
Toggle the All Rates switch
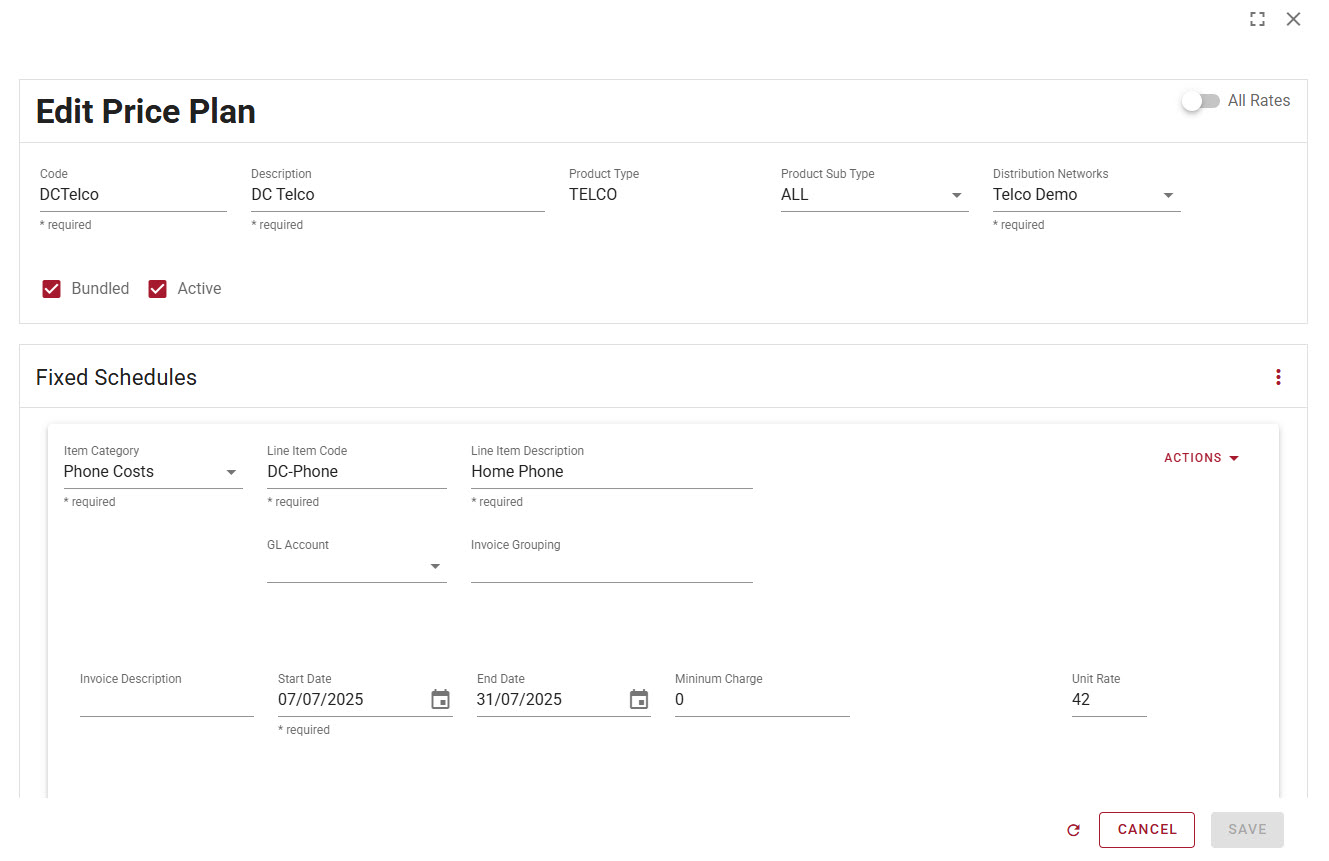click(1200, 101)
